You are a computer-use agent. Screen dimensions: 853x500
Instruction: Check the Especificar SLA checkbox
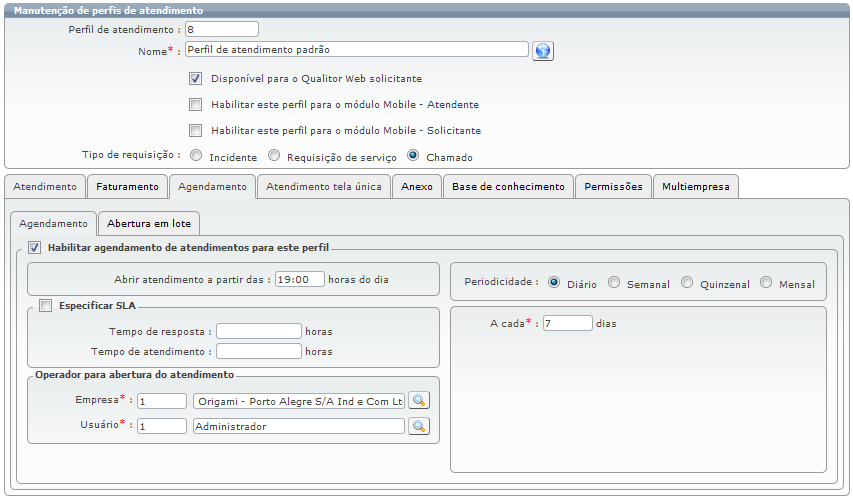point(45,306)
